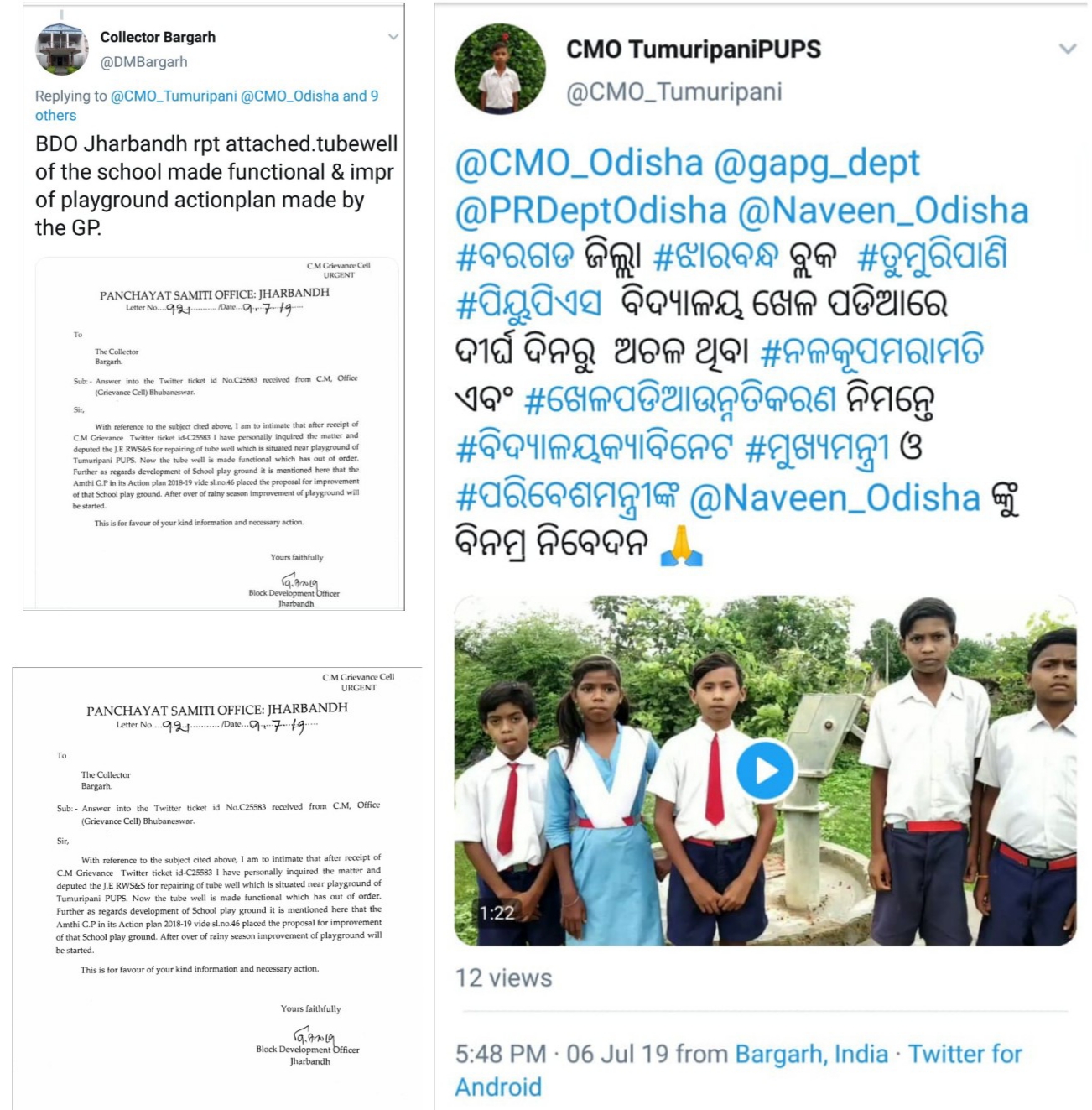Open the @gapg_dept mention
Image resolution: width=1092 pixels, height=1110 pixels.
[x=816, y=163]
